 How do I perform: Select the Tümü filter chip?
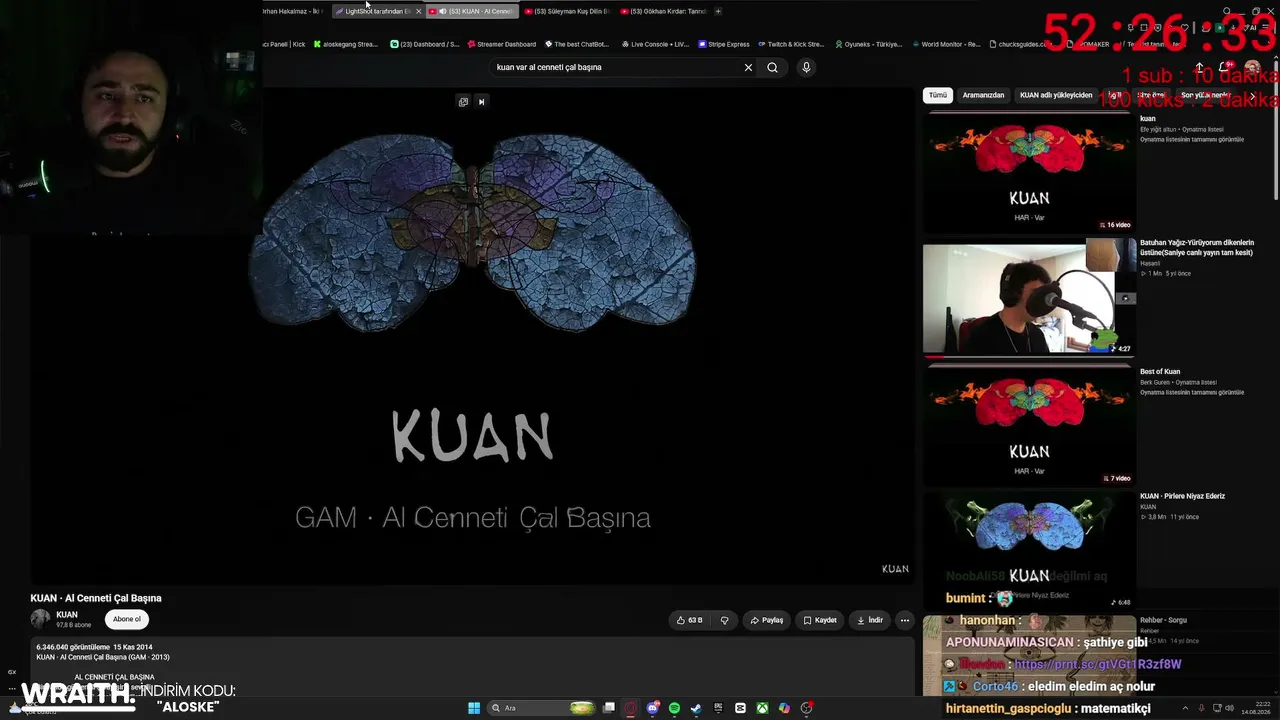tap(937, 95)
